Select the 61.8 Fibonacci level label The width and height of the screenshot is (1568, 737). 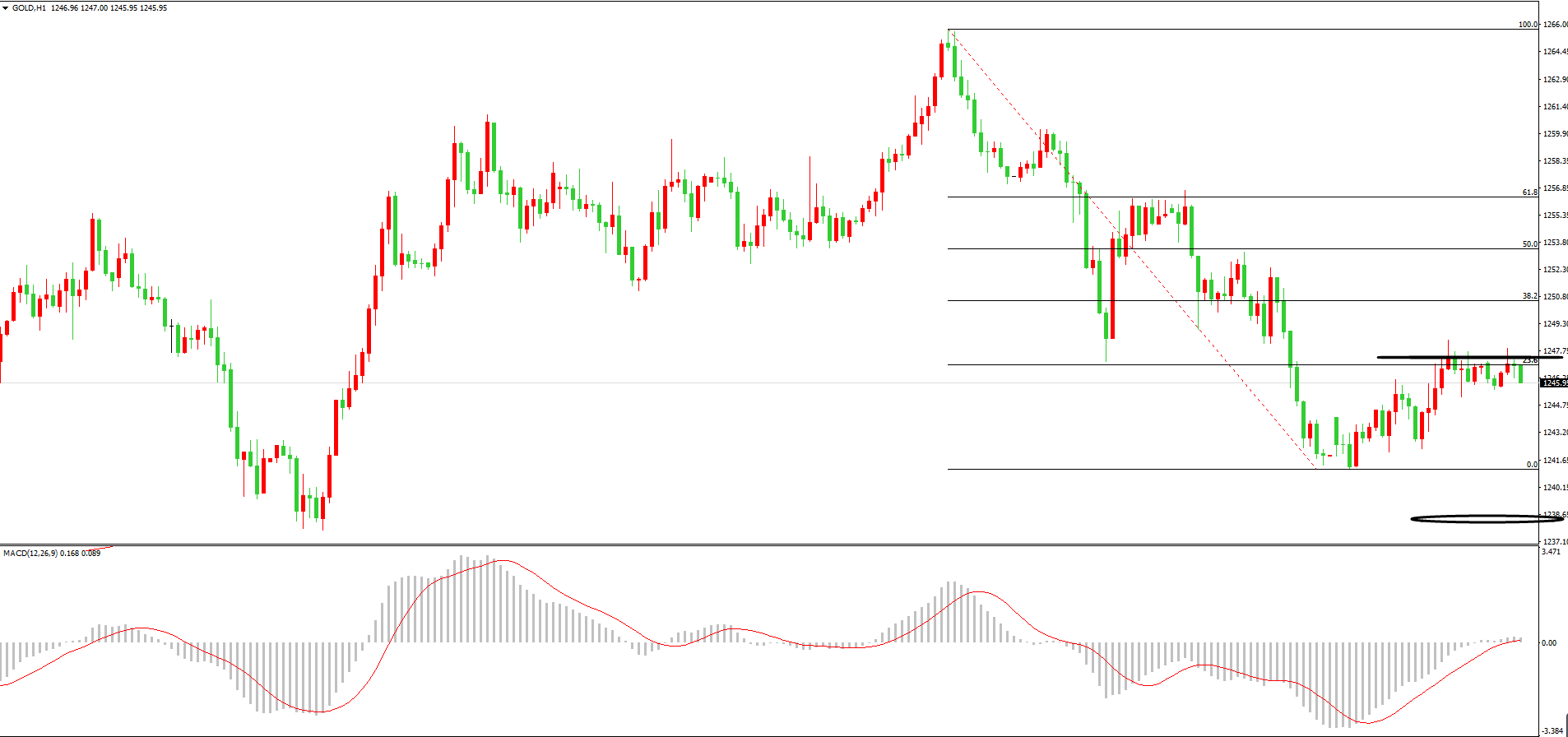(x=1529, y=192)
